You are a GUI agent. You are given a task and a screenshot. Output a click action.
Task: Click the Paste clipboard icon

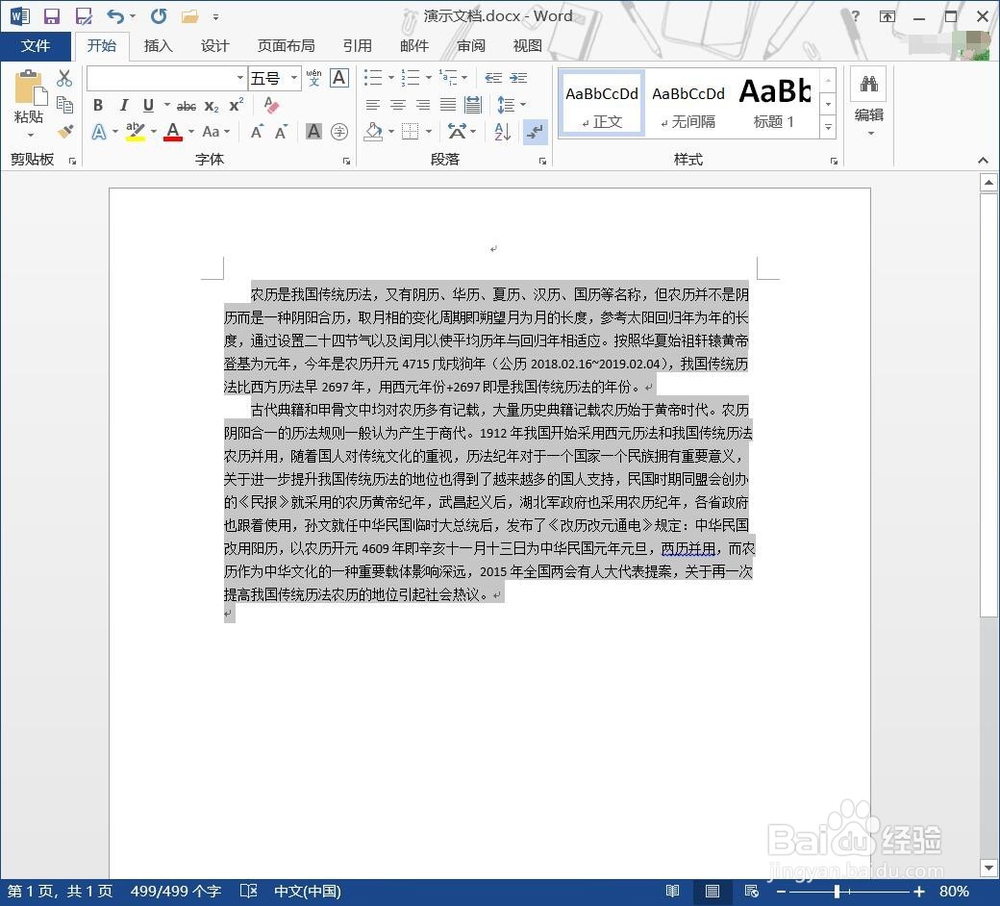coord(30,87)
